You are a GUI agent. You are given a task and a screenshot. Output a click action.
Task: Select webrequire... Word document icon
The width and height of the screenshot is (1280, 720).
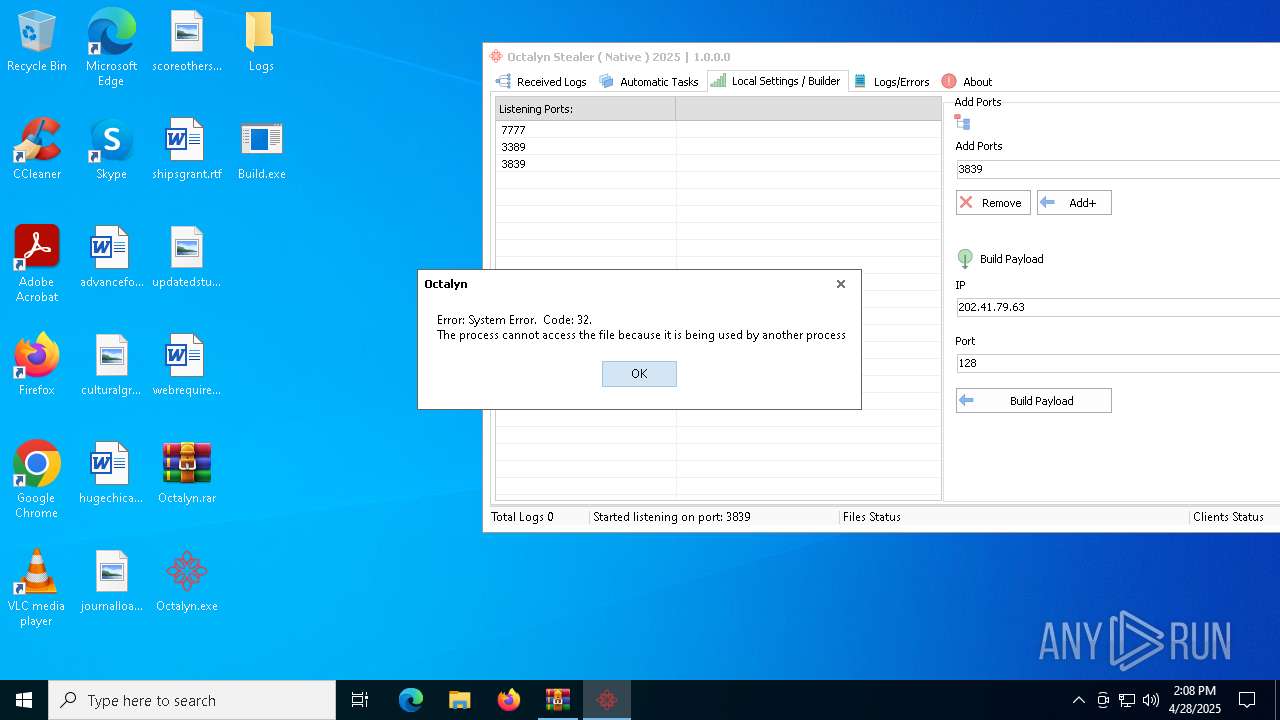pyautogui.click(x=187, y=366)
